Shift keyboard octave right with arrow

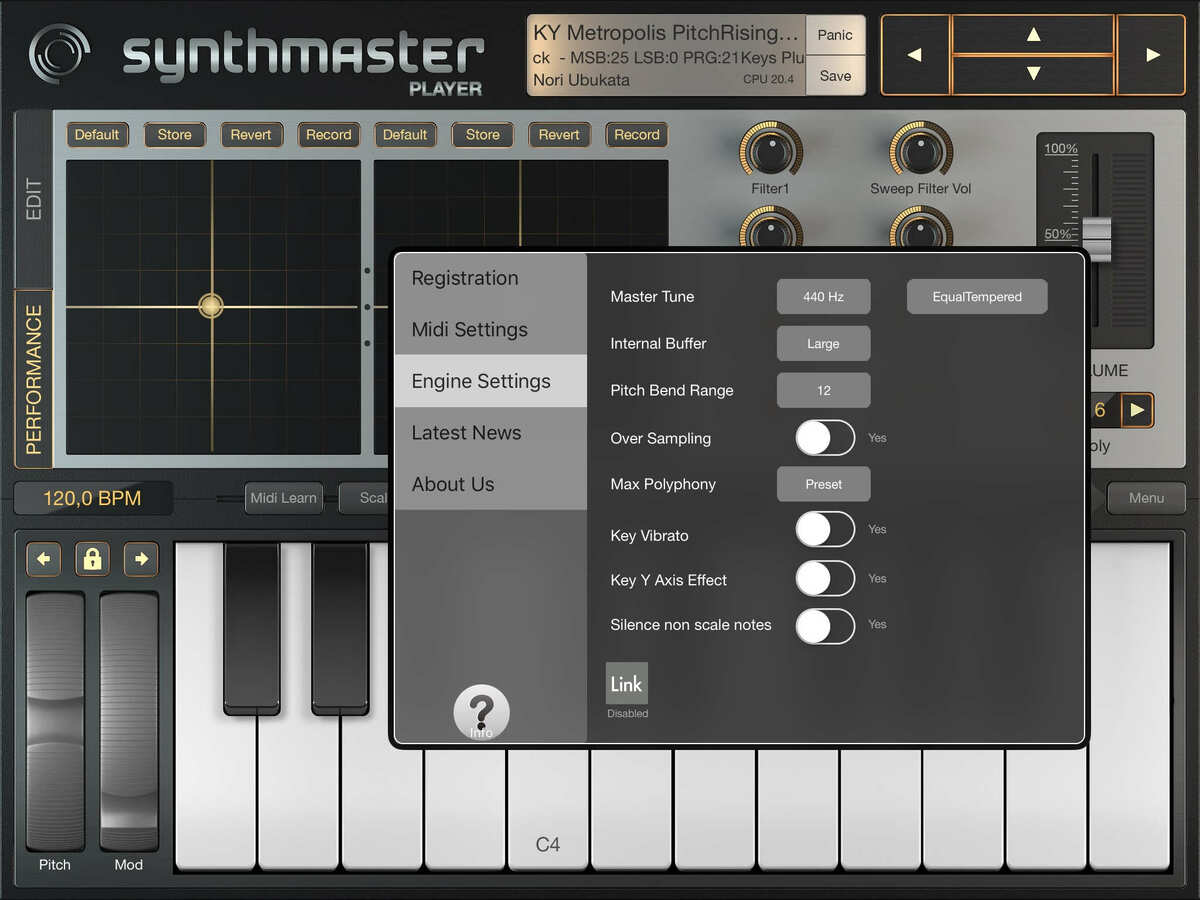141,559
